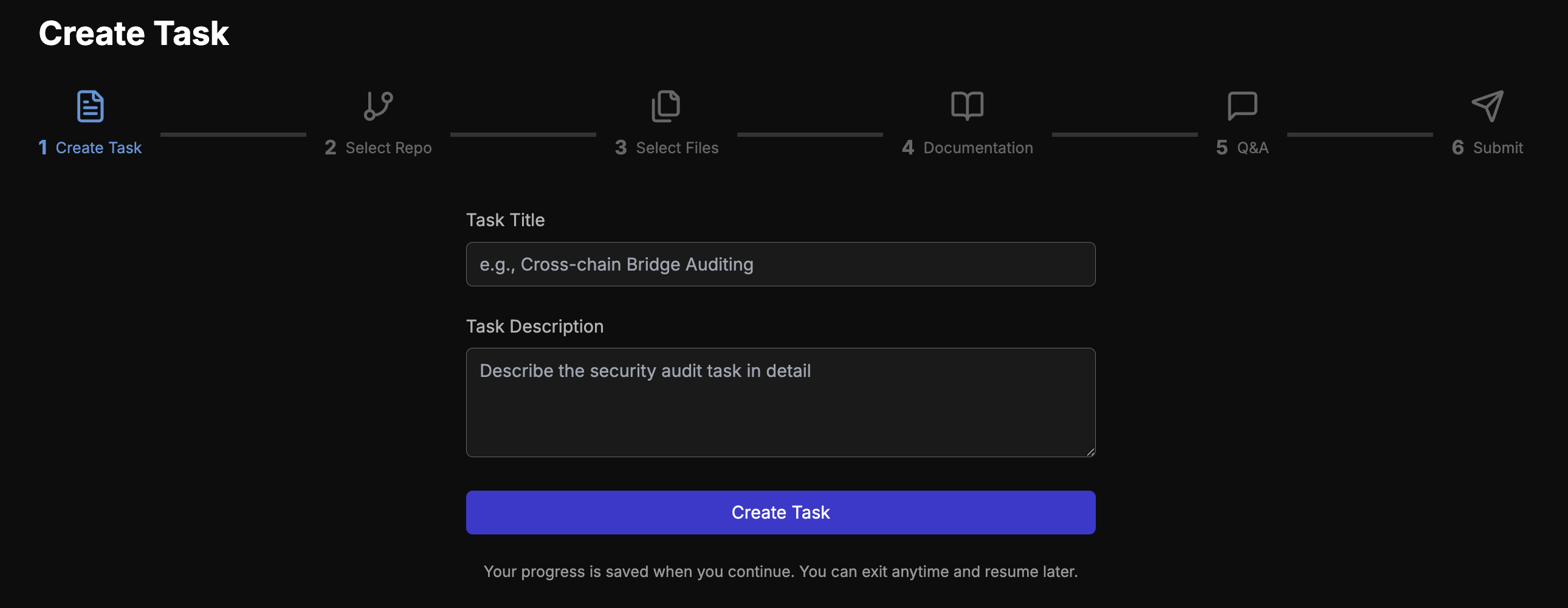
Task: Select the Create Task document icon
Action: [90, 105]
